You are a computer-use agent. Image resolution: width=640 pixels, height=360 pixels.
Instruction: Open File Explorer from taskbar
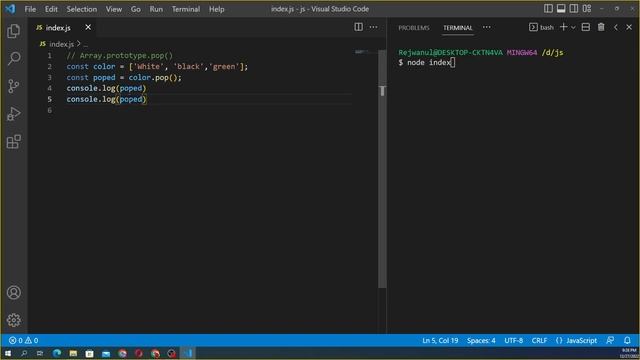pos(73,353)
